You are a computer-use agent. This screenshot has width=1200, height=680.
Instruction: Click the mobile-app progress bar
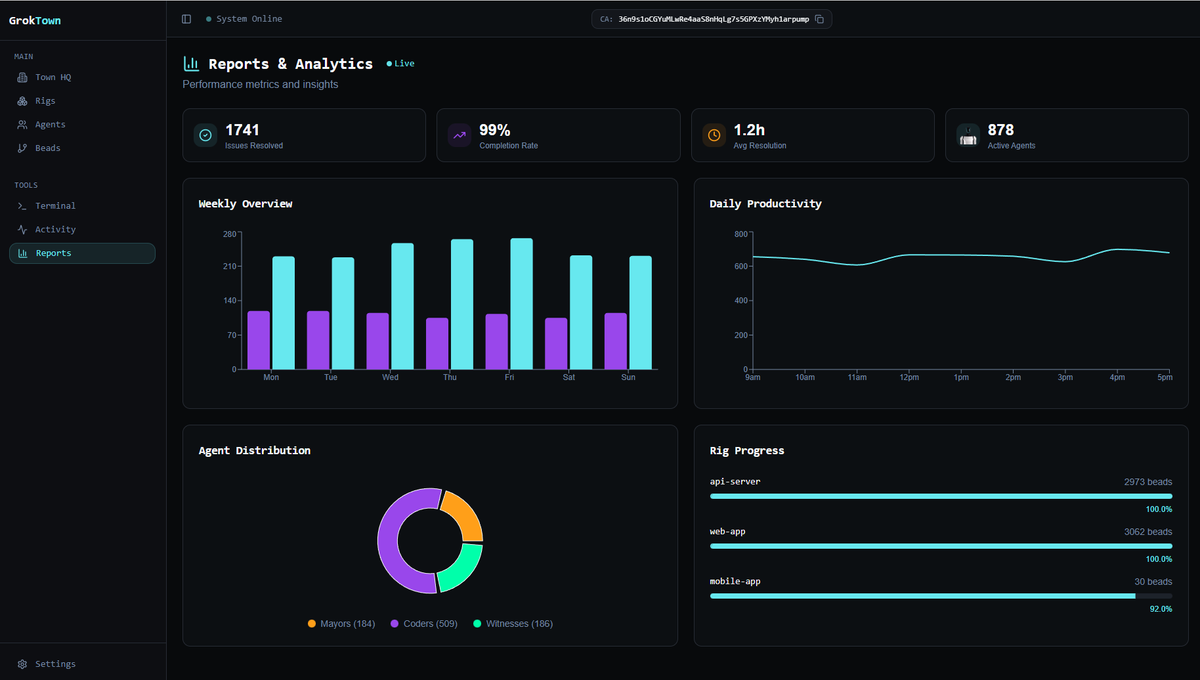pyautogui.click(x=941, y=596)
